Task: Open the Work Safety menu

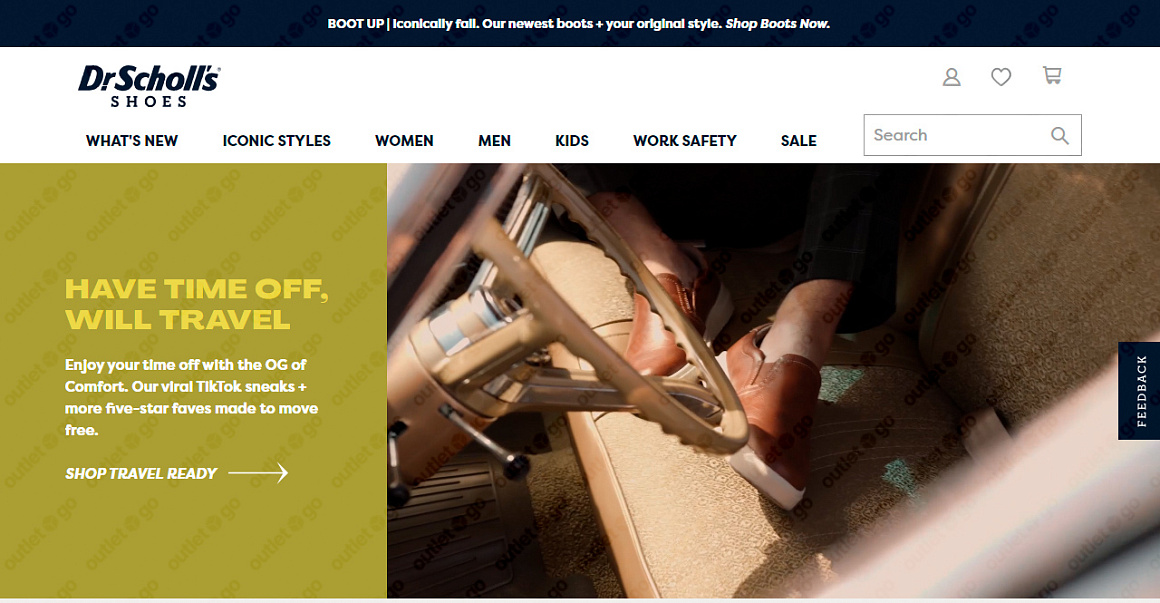Action: click(x=685, y=141)
